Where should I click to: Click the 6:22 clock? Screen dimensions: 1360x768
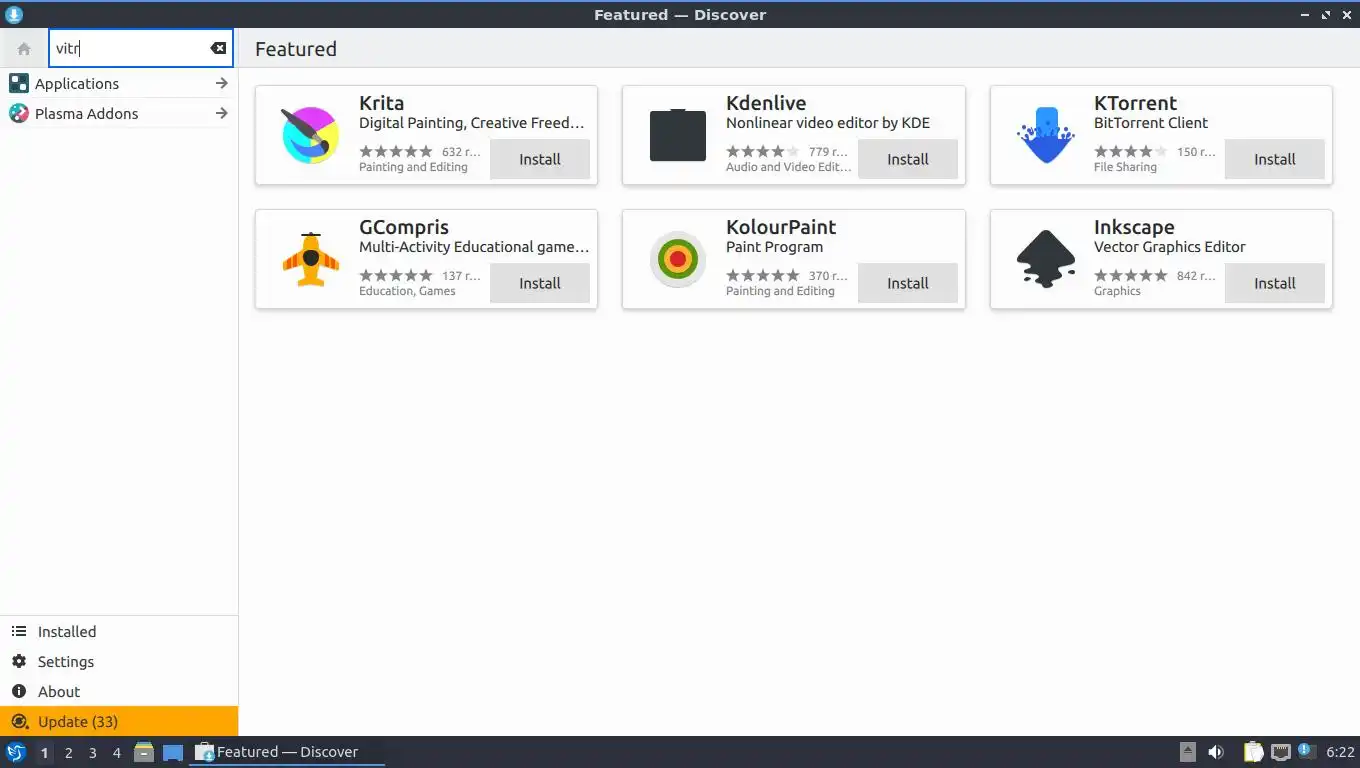pyautogui.click(x=1340, y=752)
